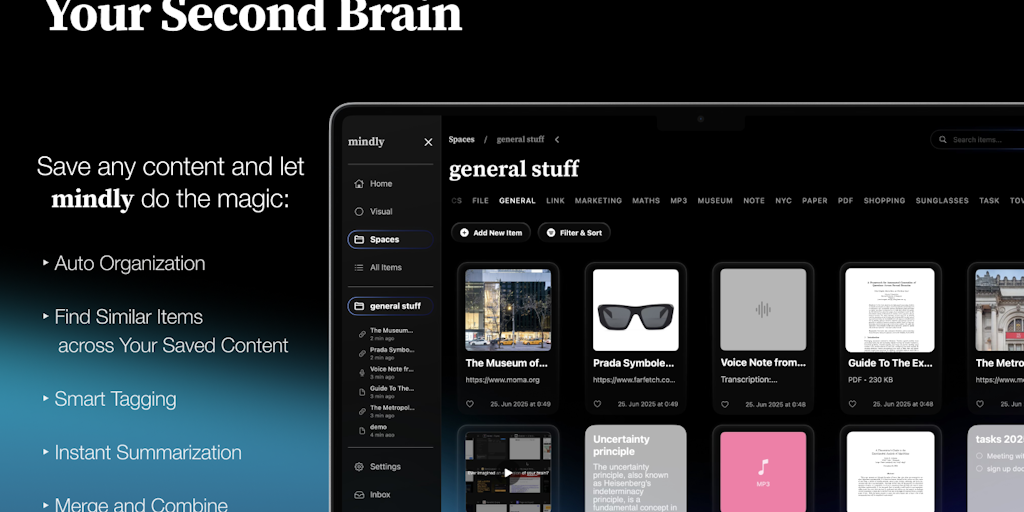Screen dimensions: 1024x512
Task: Click the mindly logo text
Action: (x=366, y=142)
